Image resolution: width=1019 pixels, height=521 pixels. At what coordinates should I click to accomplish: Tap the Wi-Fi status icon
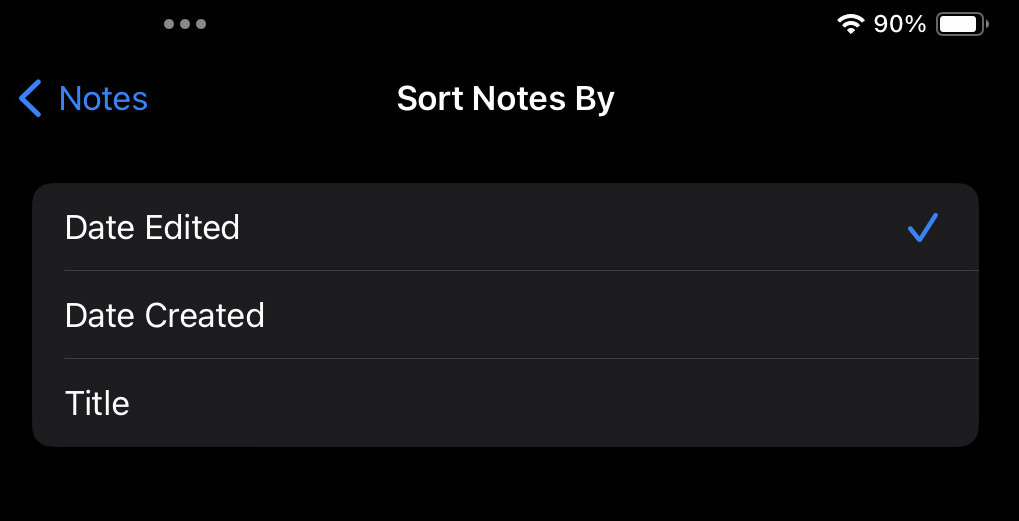(x=850, y=24)
